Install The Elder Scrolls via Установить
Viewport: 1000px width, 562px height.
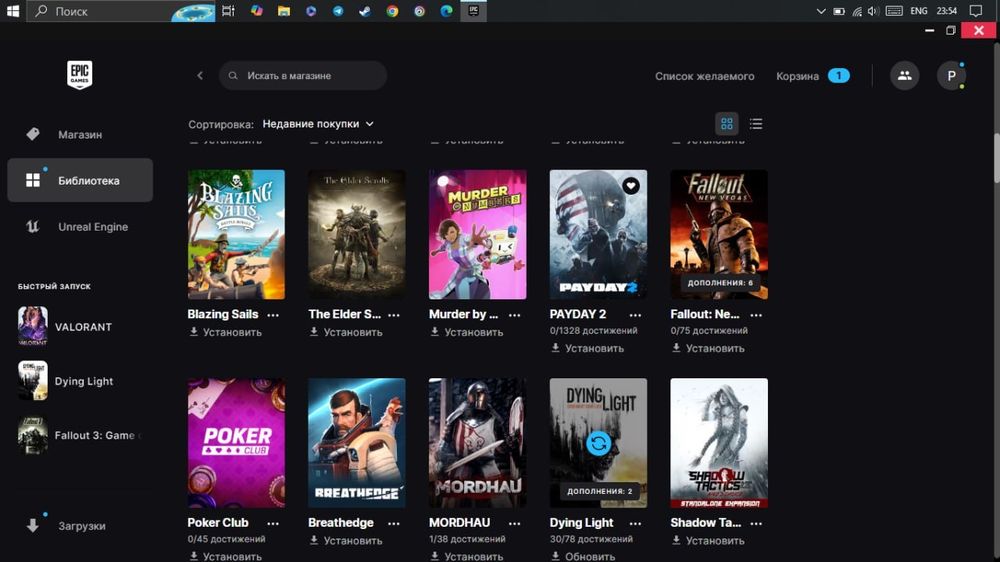pos(346,332)
